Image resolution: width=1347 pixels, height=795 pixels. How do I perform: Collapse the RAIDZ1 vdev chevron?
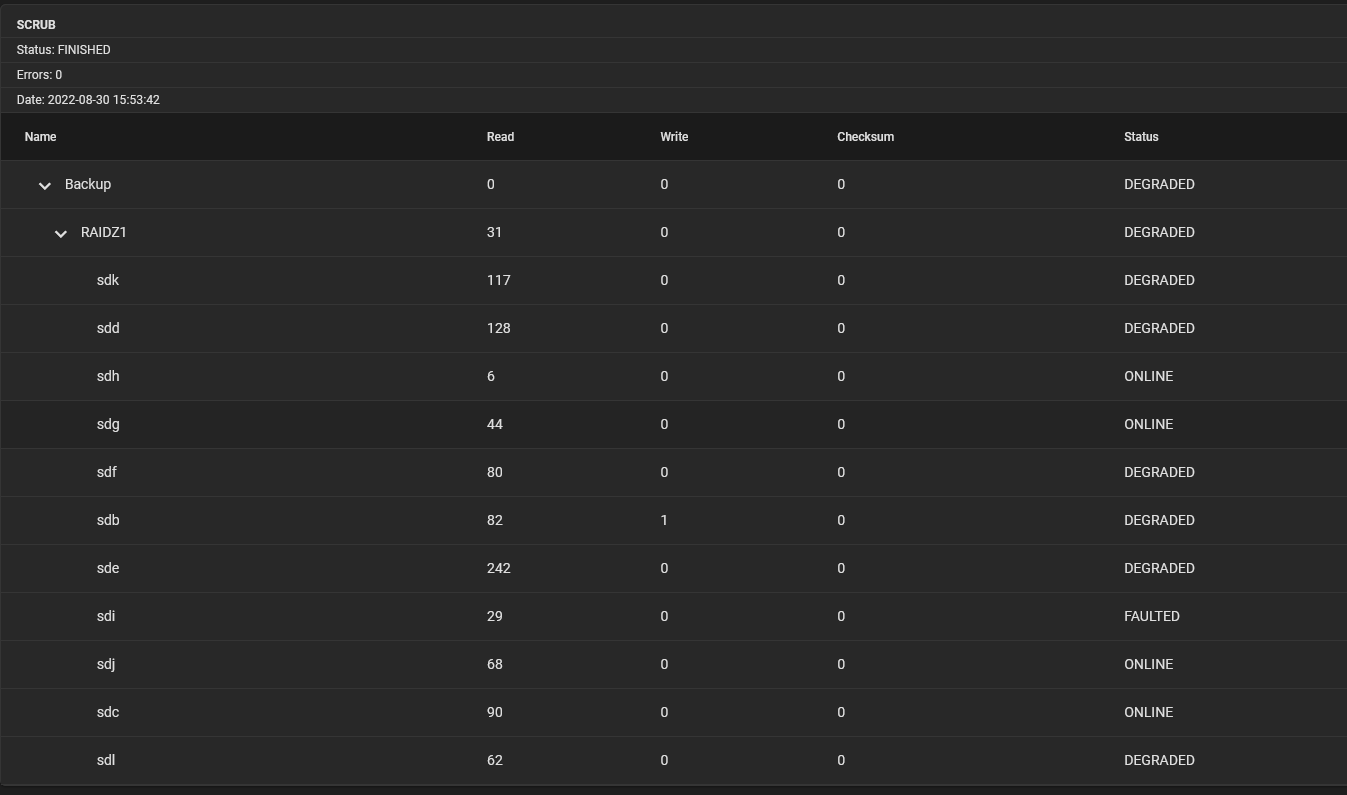pyautogui.click(x=60, y=233)
